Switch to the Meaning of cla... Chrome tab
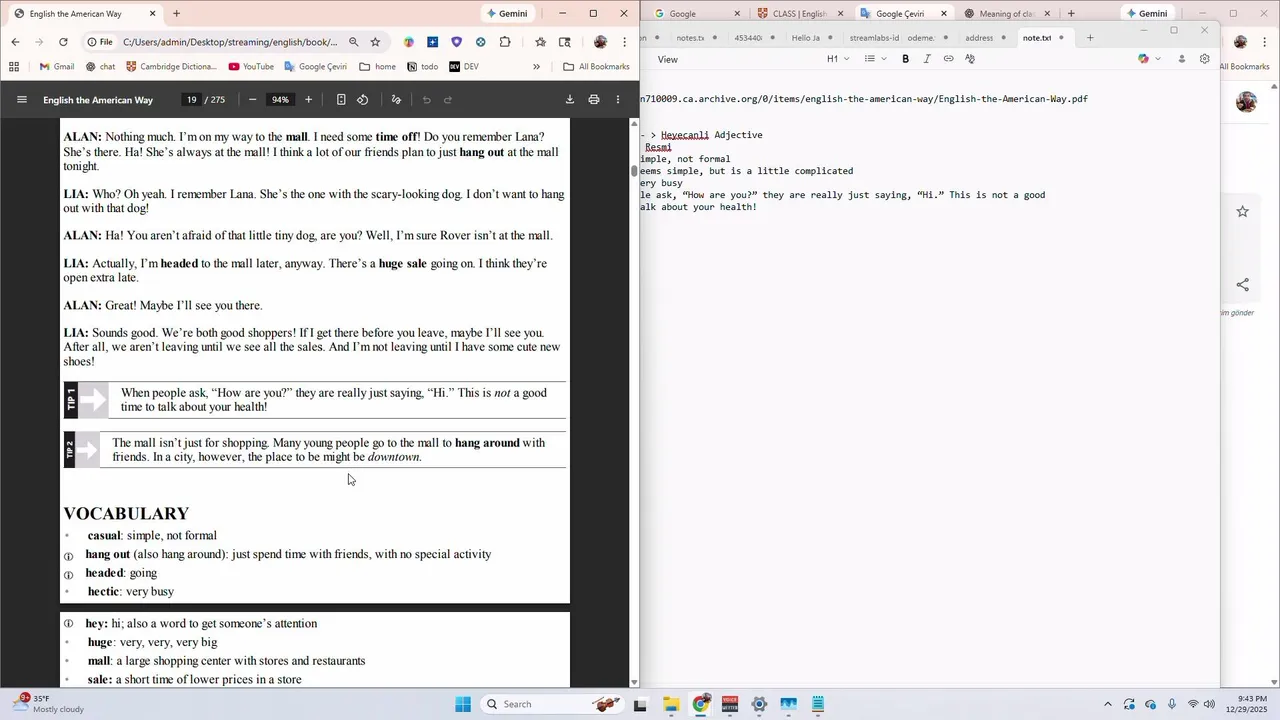 click(1006, 14)
